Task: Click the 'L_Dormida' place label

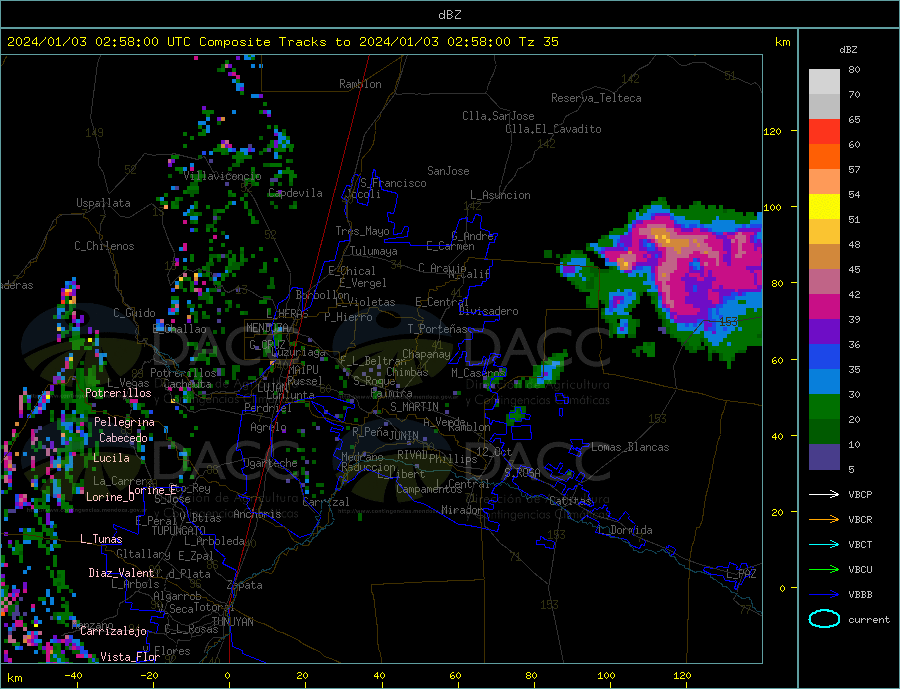Action: pos(626,530)
